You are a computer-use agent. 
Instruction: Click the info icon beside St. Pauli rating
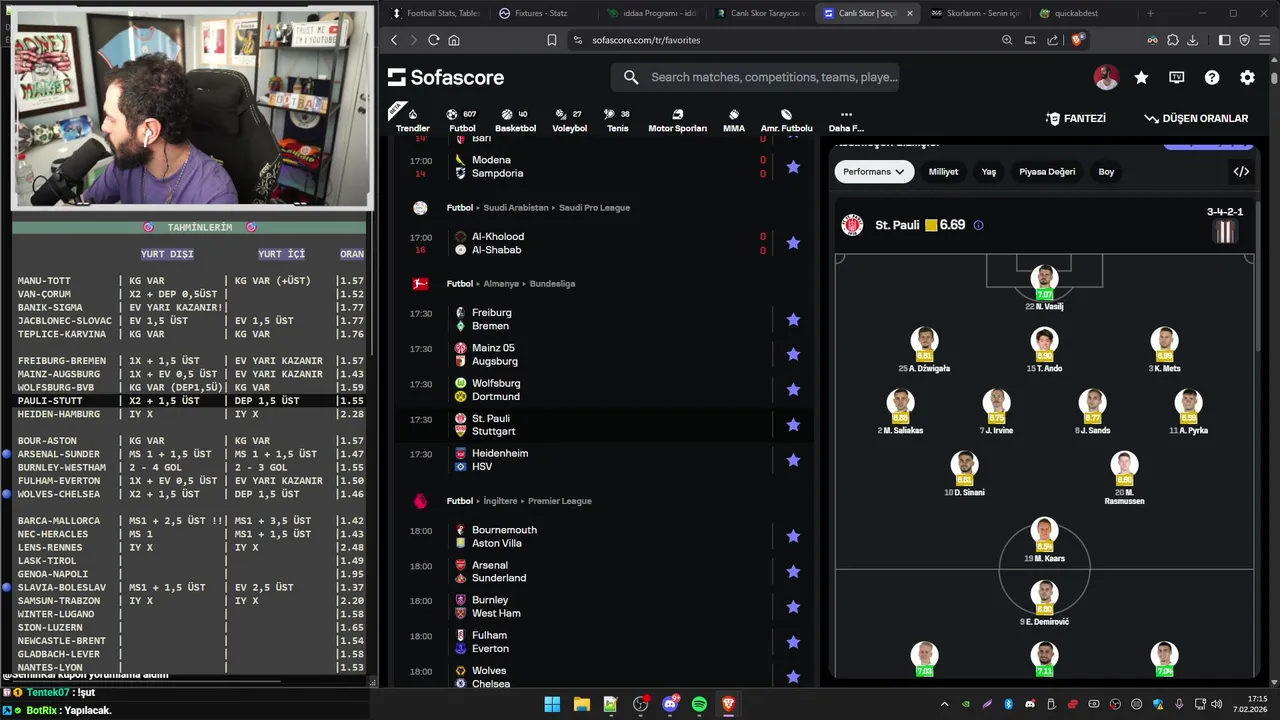pyautogui.click(x=978, y=225)
